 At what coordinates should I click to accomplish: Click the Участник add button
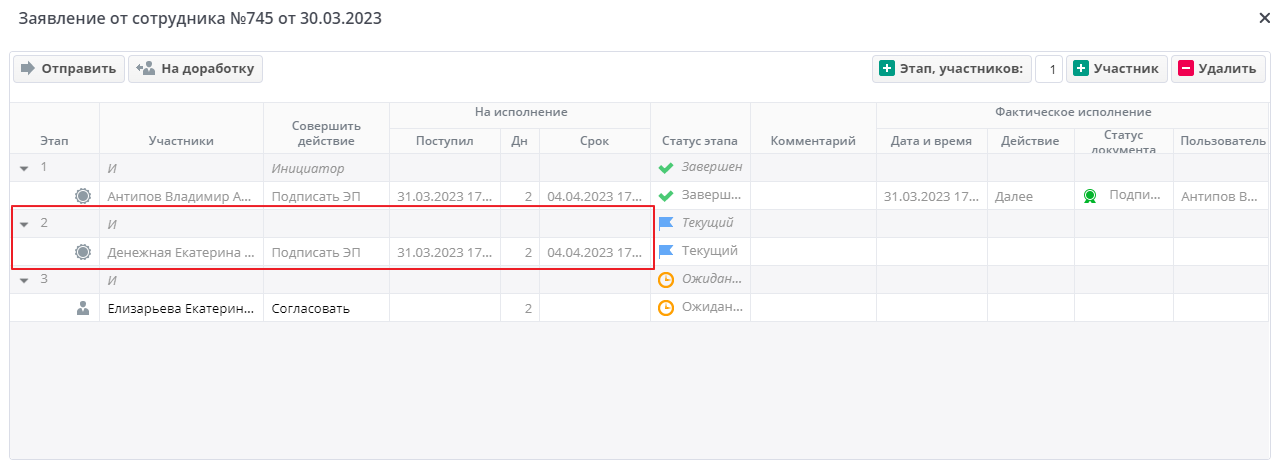tap(1116, 69)
